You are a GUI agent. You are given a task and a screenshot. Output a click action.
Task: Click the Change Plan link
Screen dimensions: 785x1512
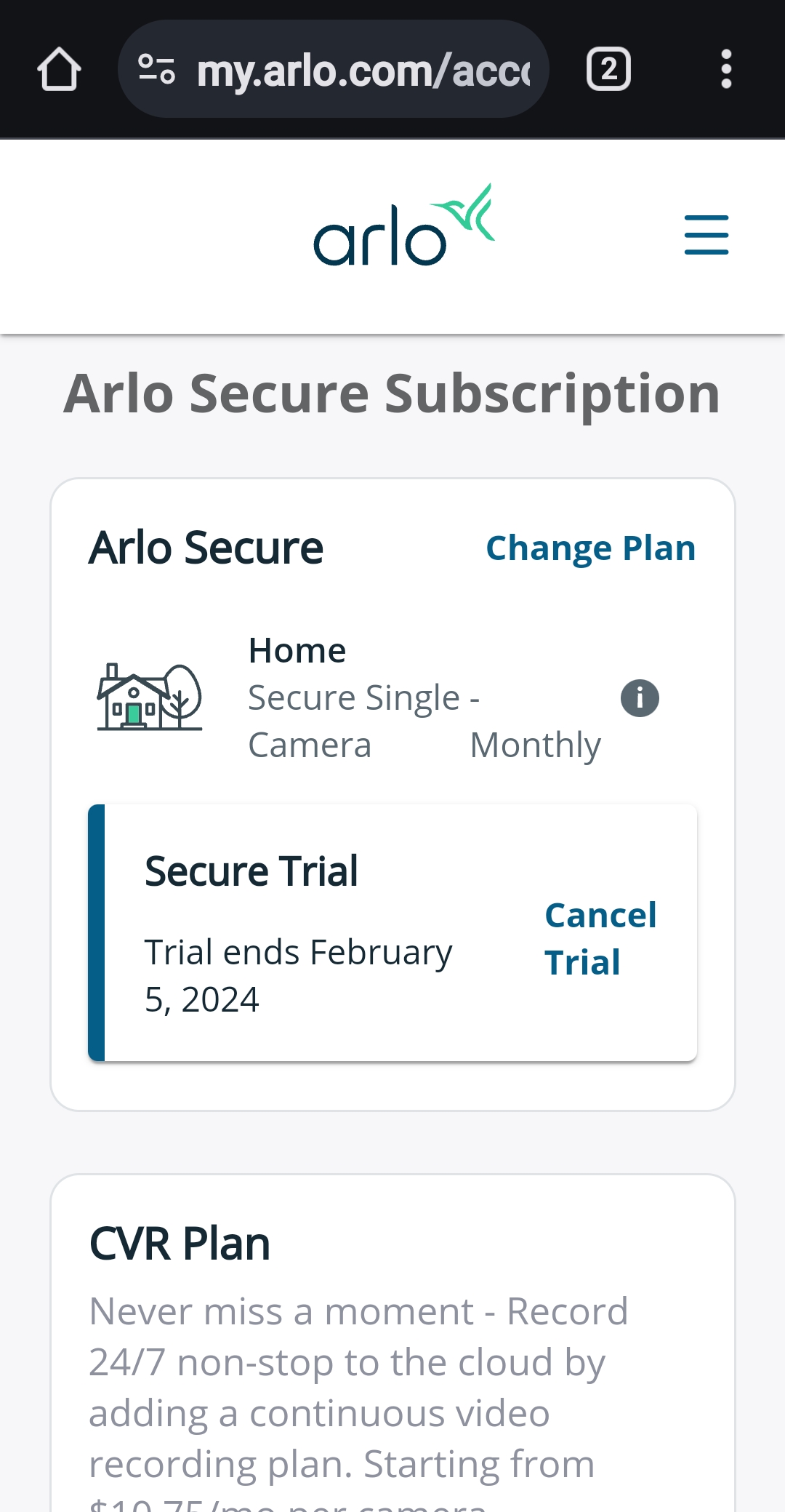click(590, 548)
